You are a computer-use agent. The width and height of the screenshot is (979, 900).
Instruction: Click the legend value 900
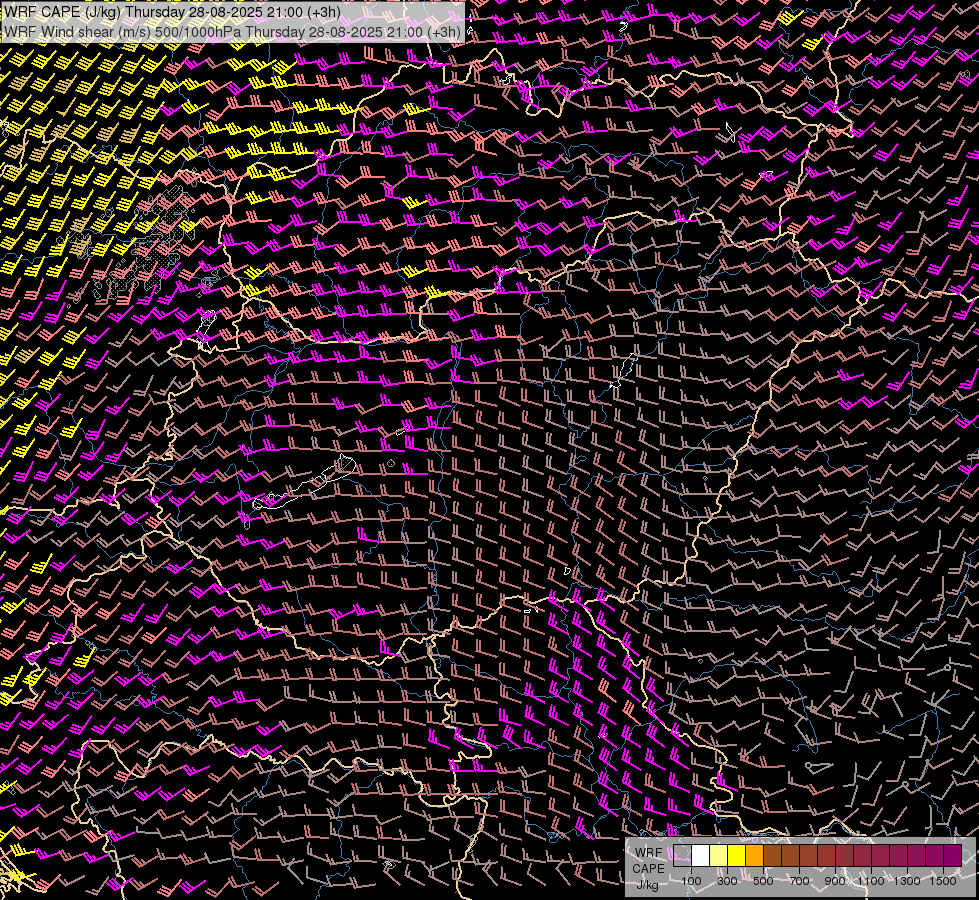click(x=835, y=881)
